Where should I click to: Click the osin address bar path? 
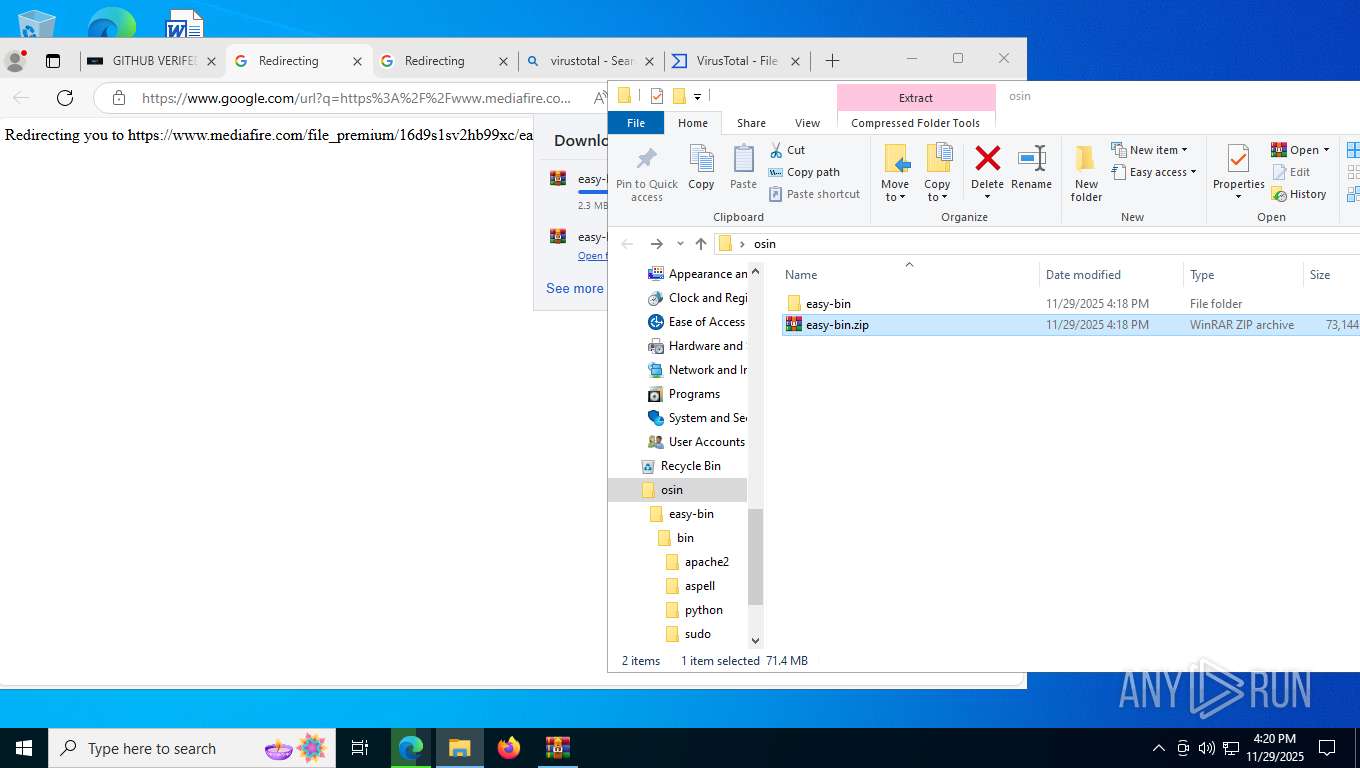[x=764, y=244]
